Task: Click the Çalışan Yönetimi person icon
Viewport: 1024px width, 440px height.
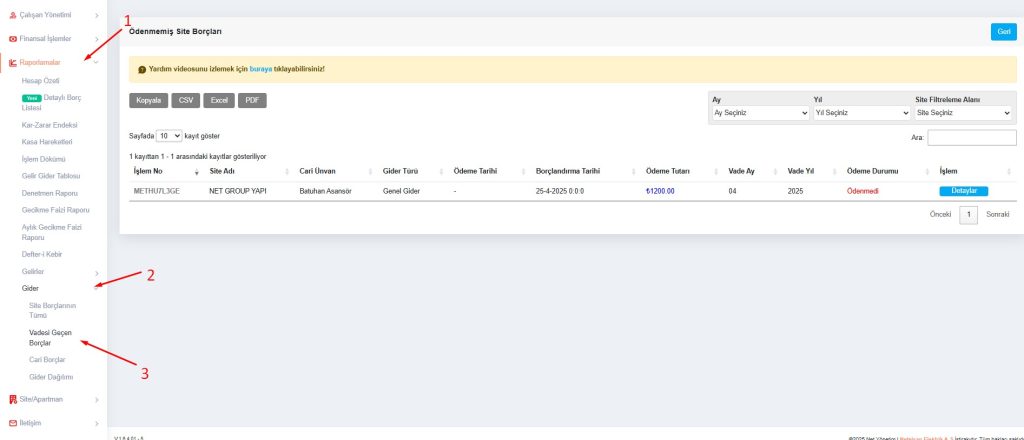Action: pos(12,15)
